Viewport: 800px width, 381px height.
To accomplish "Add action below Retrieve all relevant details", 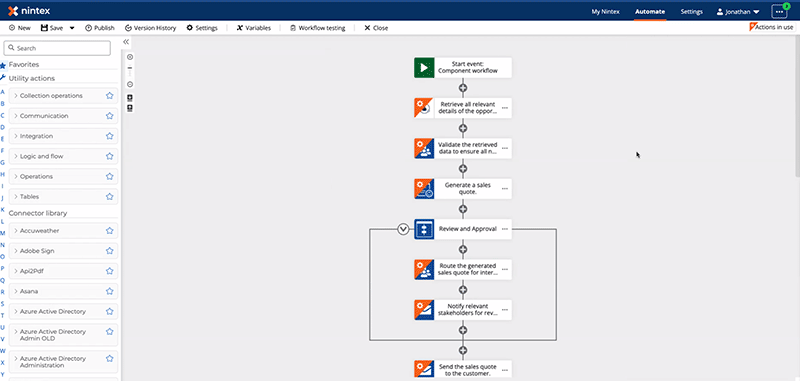I will coord(463,128).
